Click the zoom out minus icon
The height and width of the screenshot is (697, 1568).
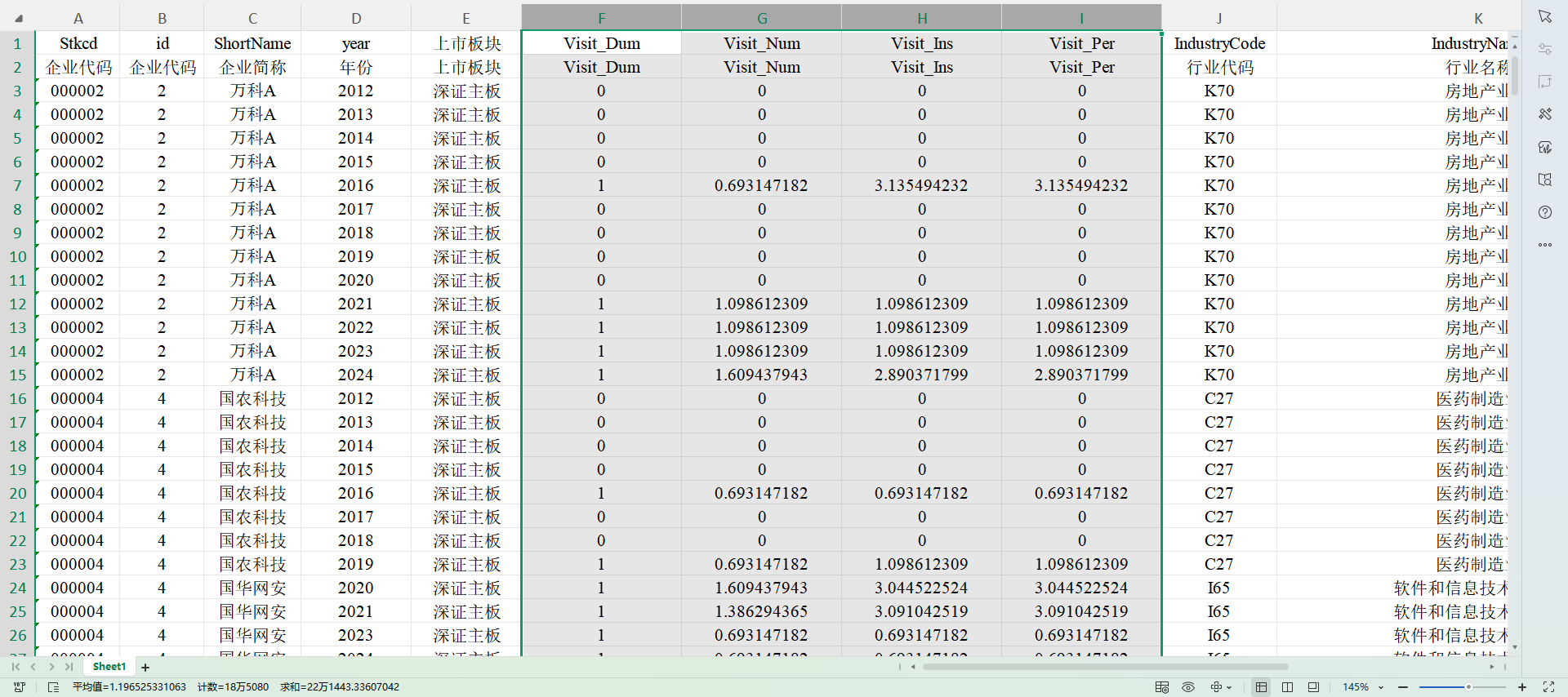click(x=1403, y=687)
